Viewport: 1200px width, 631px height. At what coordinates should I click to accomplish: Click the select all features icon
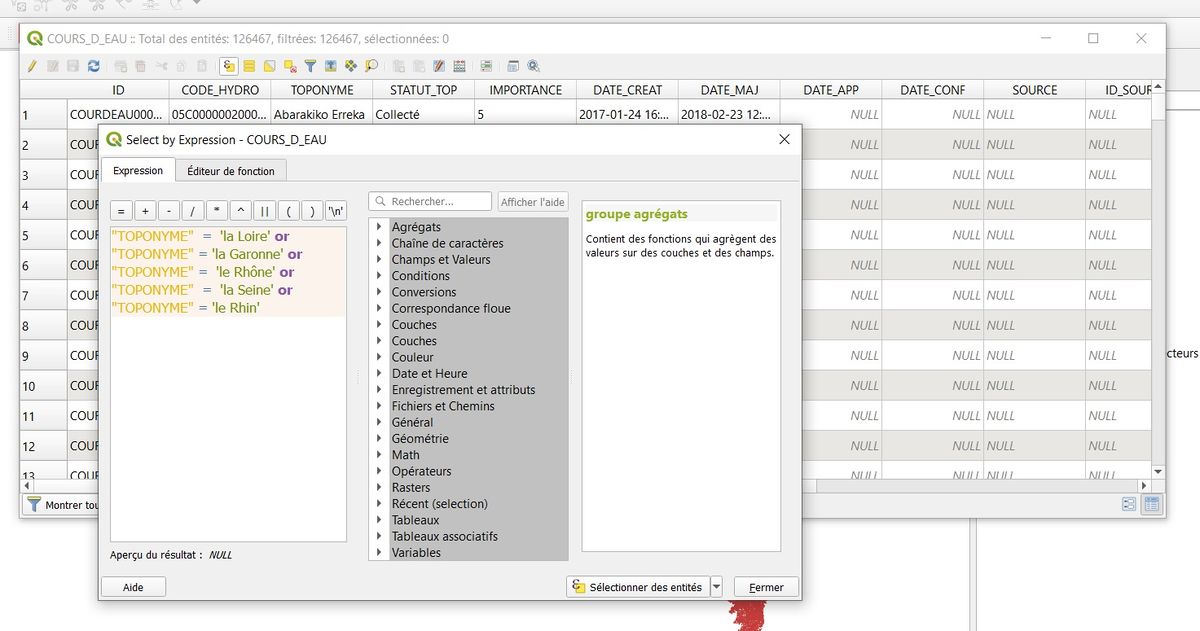pyautogui.click(x=249, y=66)
